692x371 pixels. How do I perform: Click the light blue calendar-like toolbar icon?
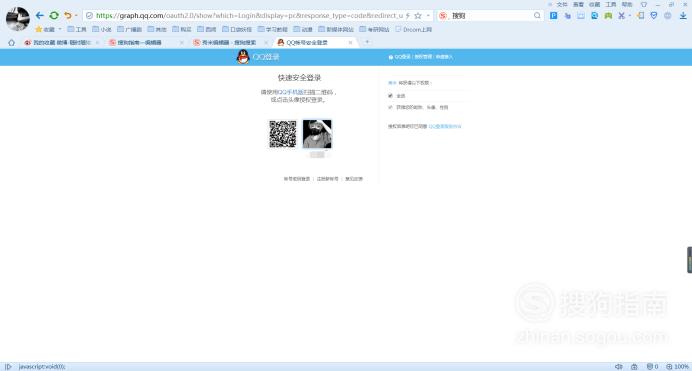coord(581,15)
